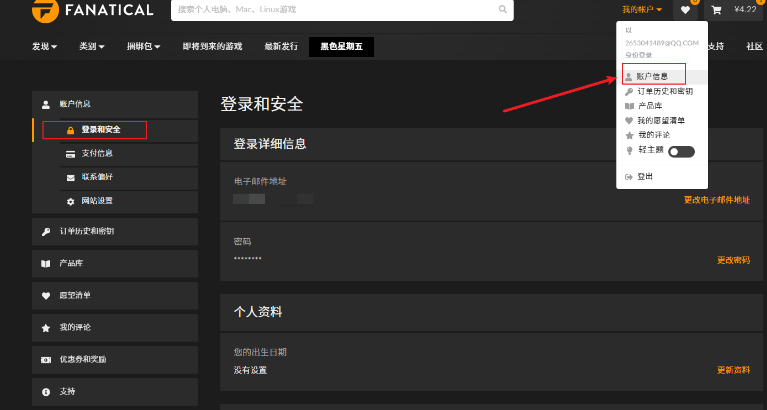This screenshot has width=767, height=410.
Task: Click the heart icon beside sidebar 愿望清单
Action: click(45, 296)
